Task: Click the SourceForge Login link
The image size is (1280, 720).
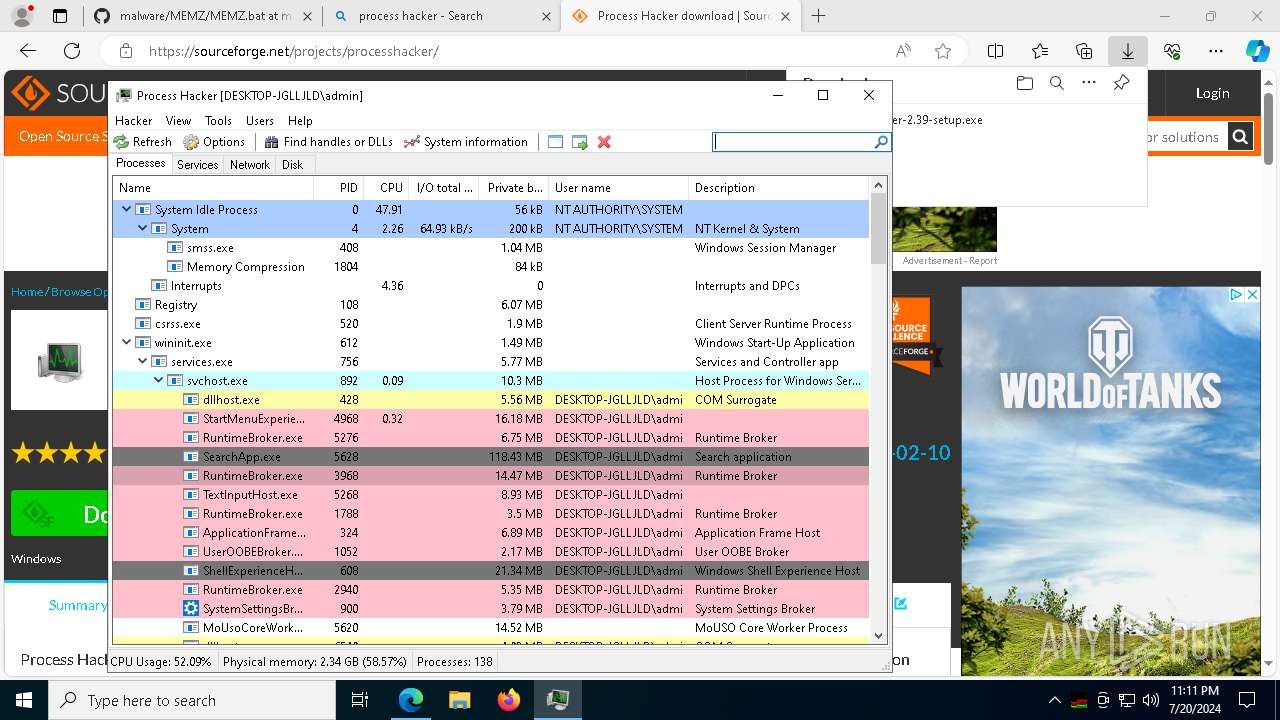Action: (1212, 93)
